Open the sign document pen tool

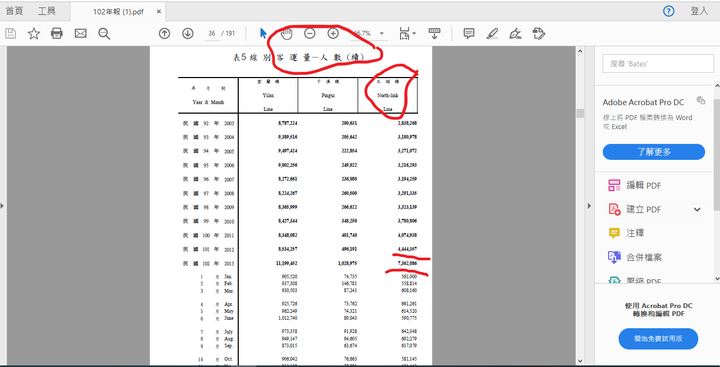515,34
